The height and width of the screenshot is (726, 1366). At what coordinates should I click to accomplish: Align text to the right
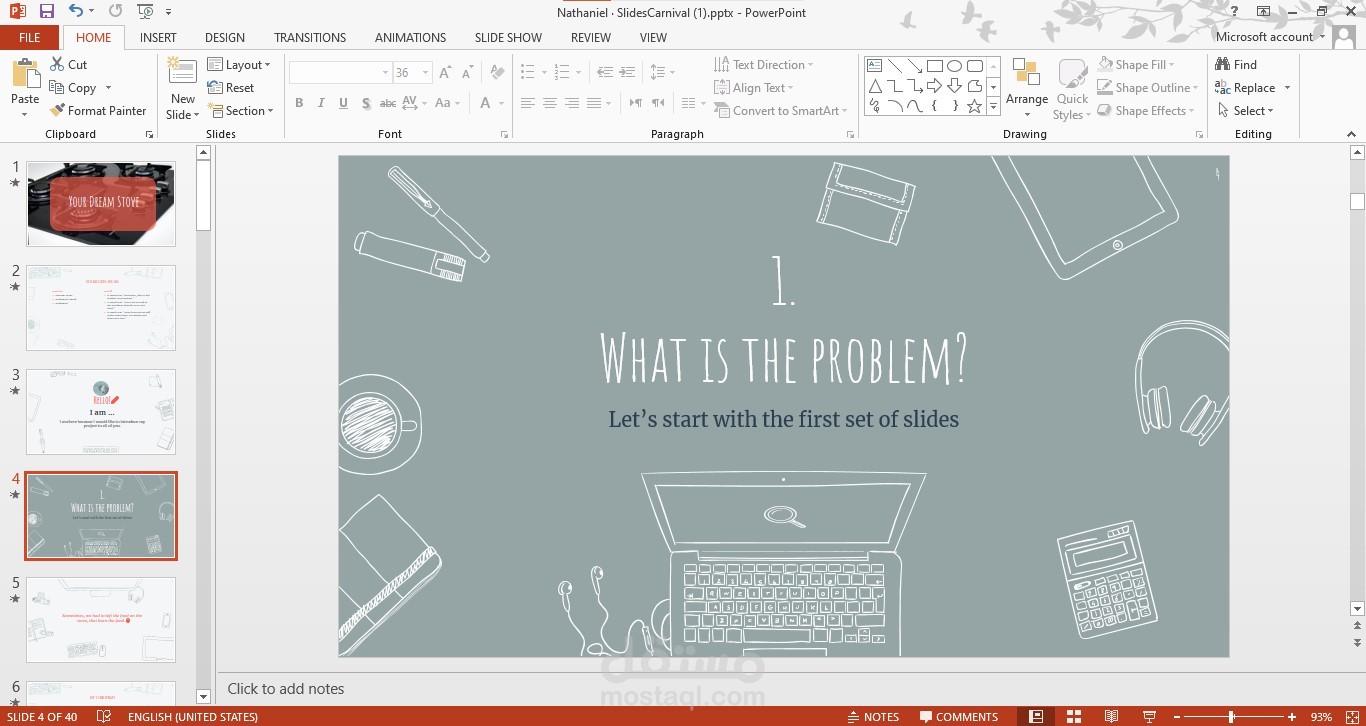point(571,103)
